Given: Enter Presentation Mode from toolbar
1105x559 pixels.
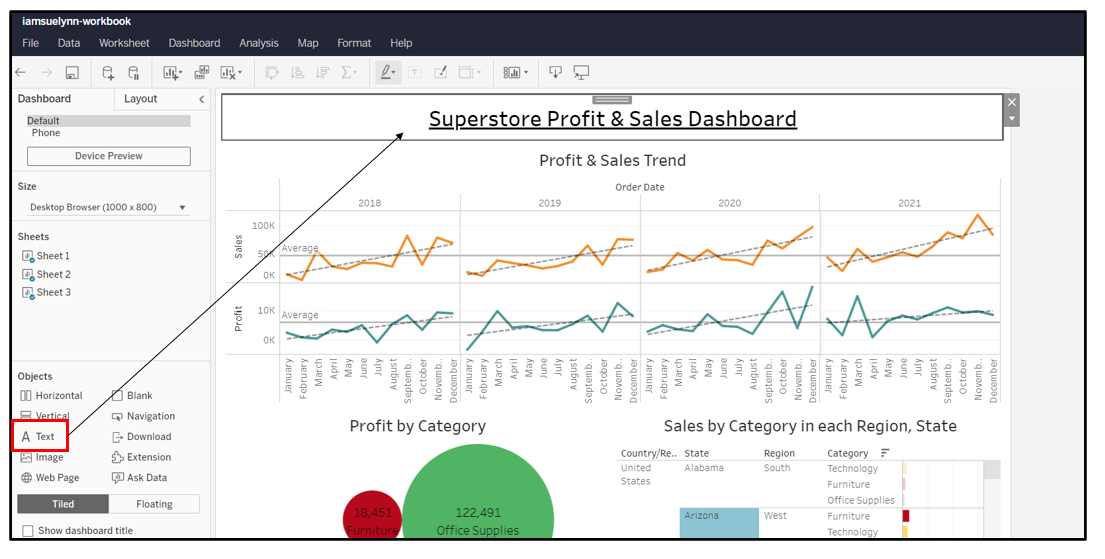Looking at the screenshot, I should 581,72.
